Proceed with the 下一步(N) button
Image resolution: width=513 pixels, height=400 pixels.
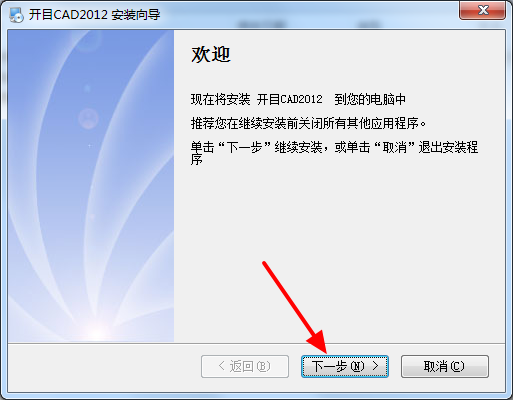click(345, 366)
